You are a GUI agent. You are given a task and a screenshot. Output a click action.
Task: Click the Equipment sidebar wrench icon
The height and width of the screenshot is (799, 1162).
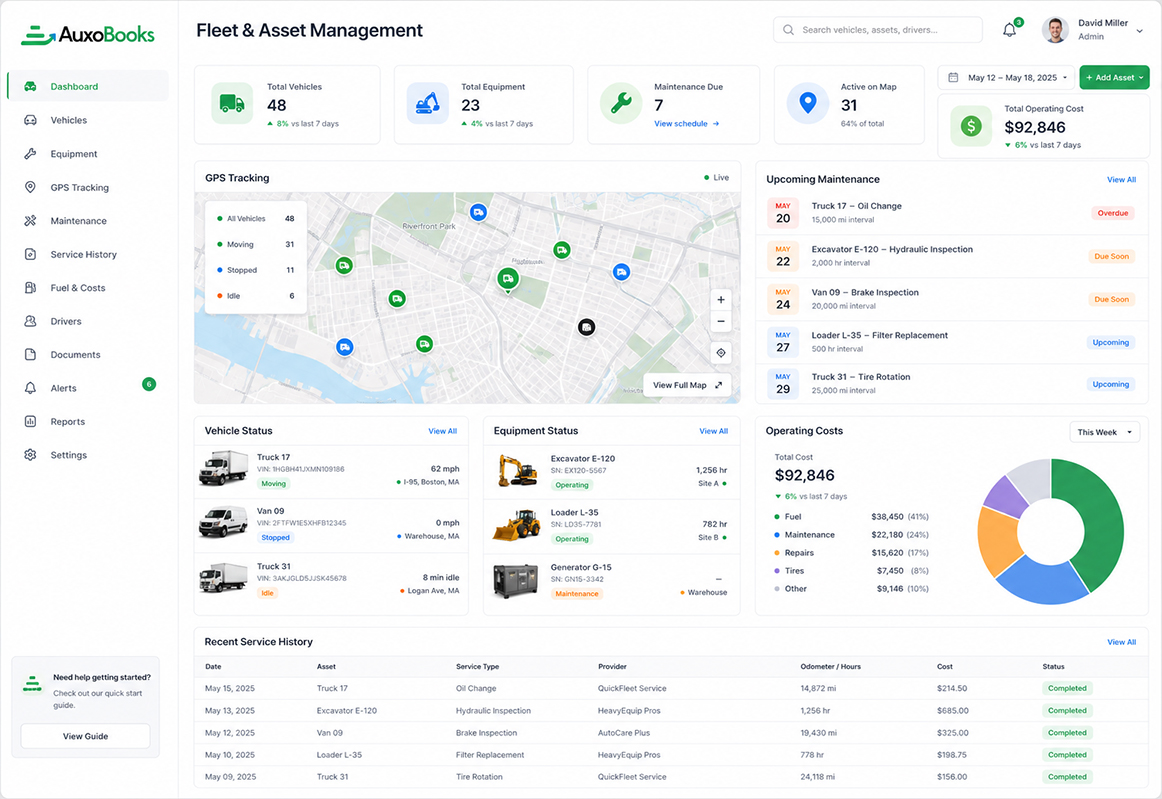[30, 153]
